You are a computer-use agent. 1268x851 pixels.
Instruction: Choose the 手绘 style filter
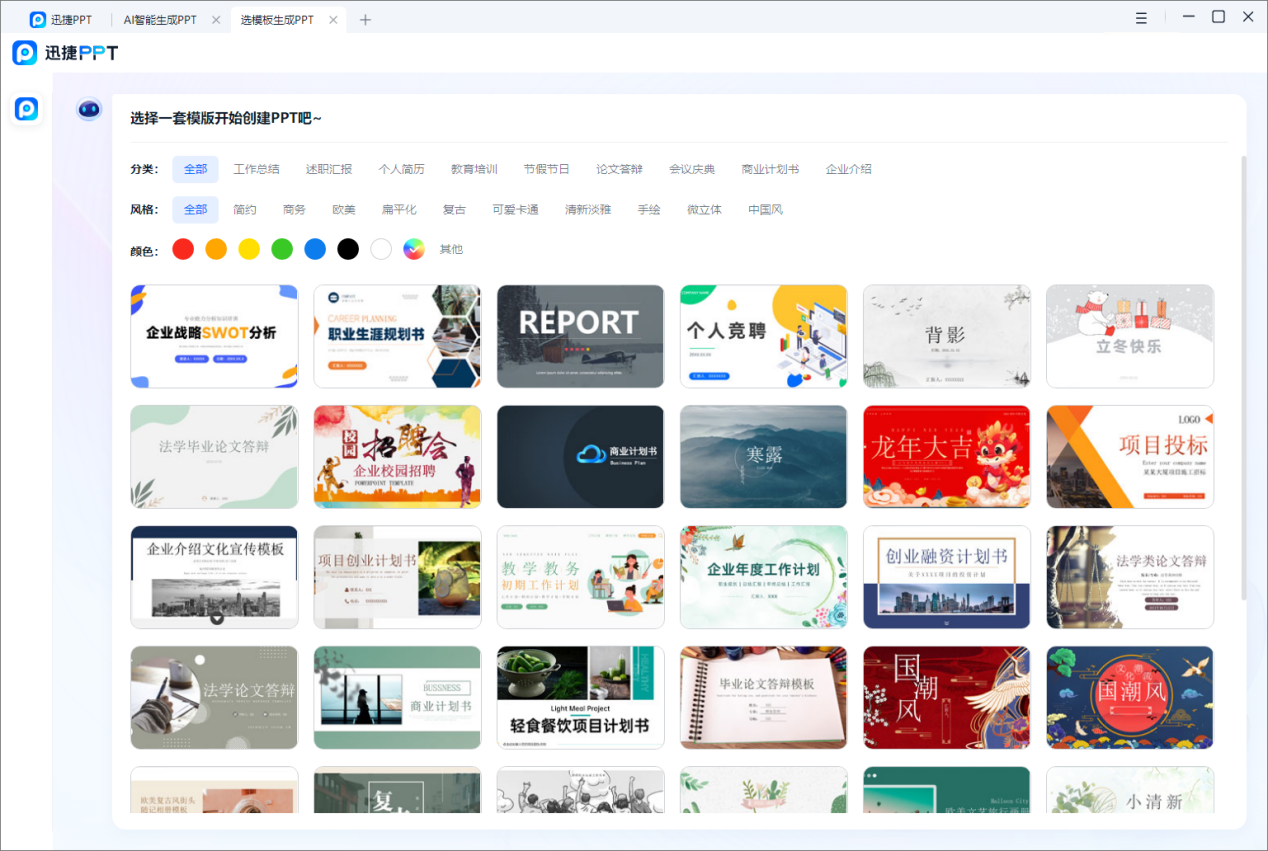coord(649,209)
